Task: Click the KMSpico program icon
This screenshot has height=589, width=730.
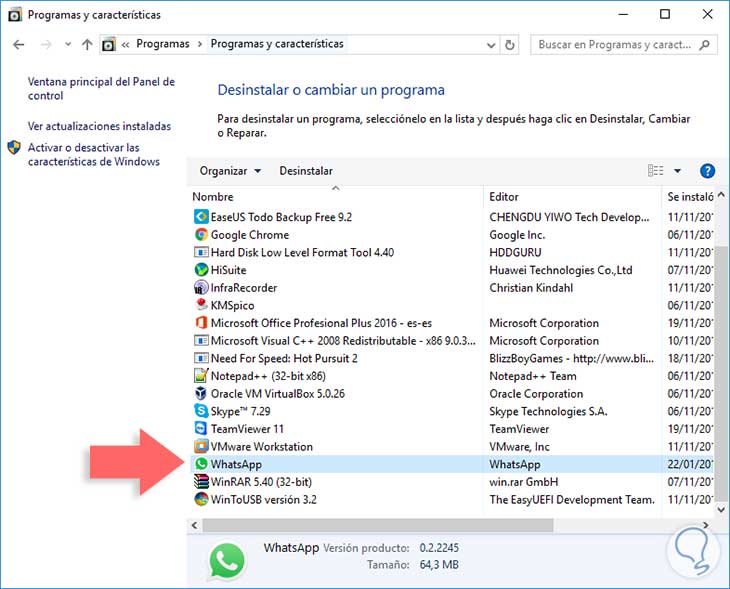Action: tap(201, 305)
